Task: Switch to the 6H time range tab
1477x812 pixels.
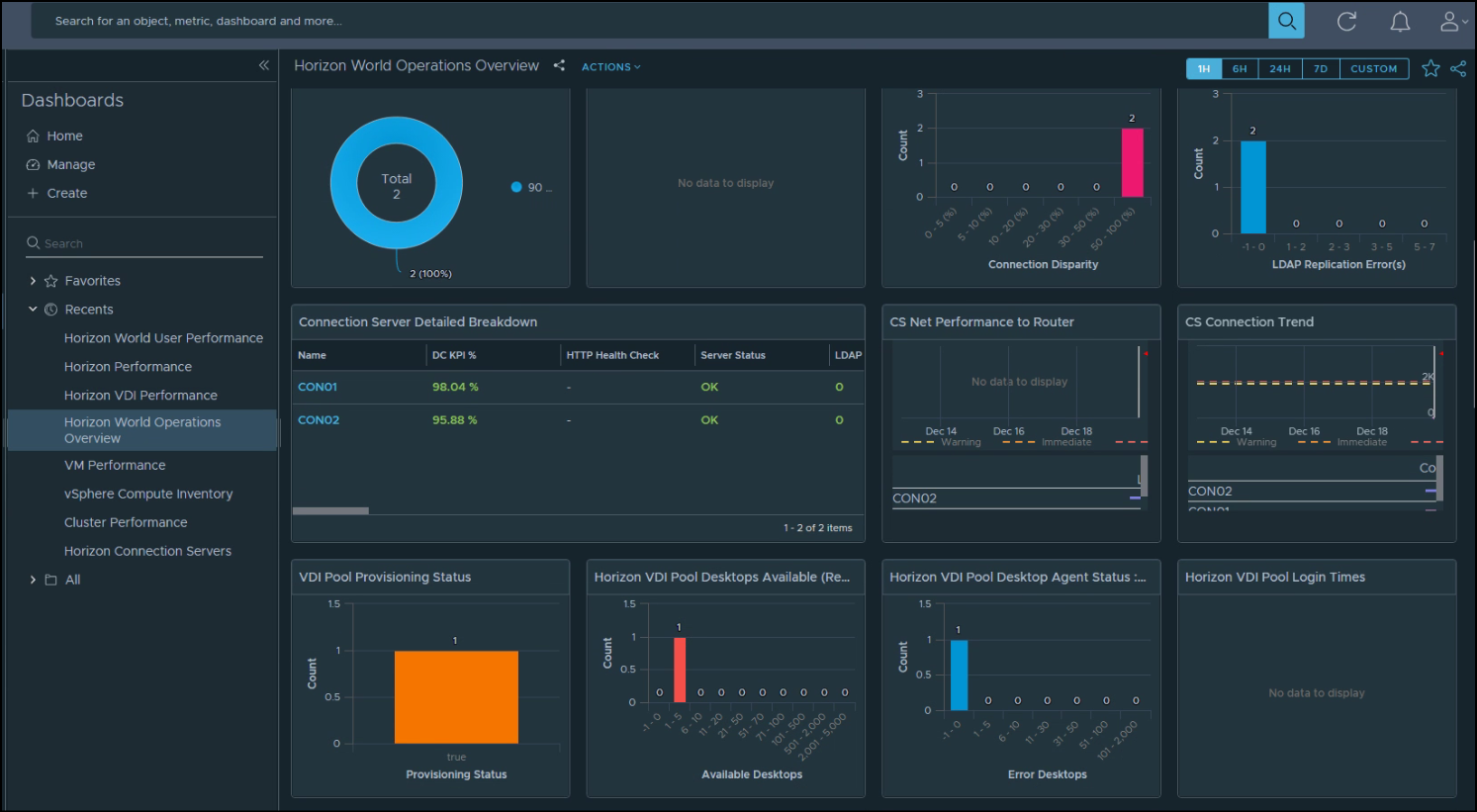Action: pos(1241,68)
